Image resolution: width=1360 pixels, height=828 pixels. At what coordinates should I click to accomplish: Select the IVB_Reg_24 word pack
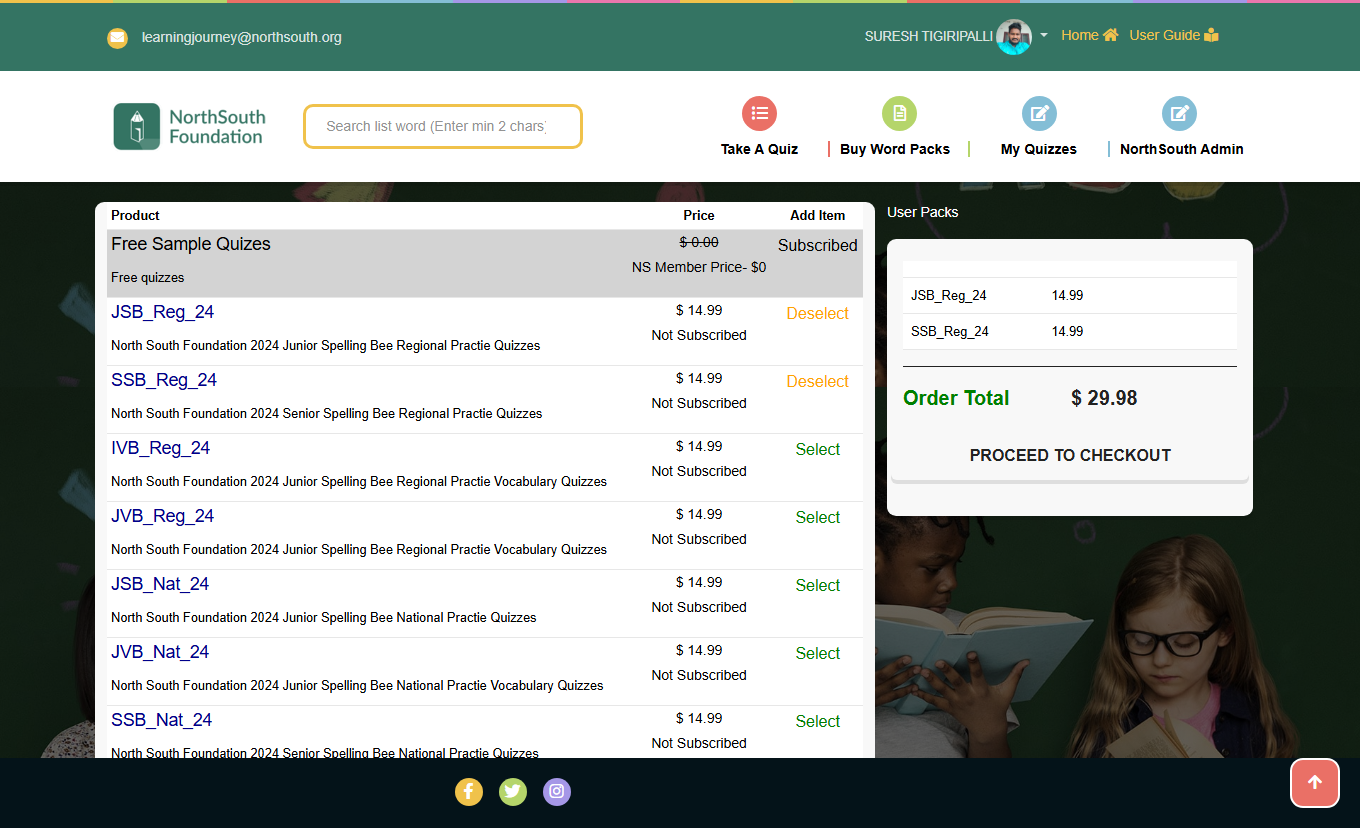click(x=817, y=450)
